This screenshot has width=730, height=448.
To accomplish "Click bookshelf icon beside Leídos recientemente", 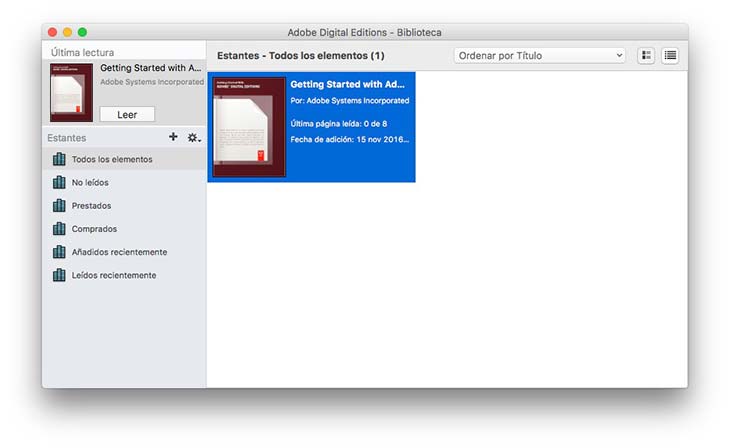I will tap(59, 275).
